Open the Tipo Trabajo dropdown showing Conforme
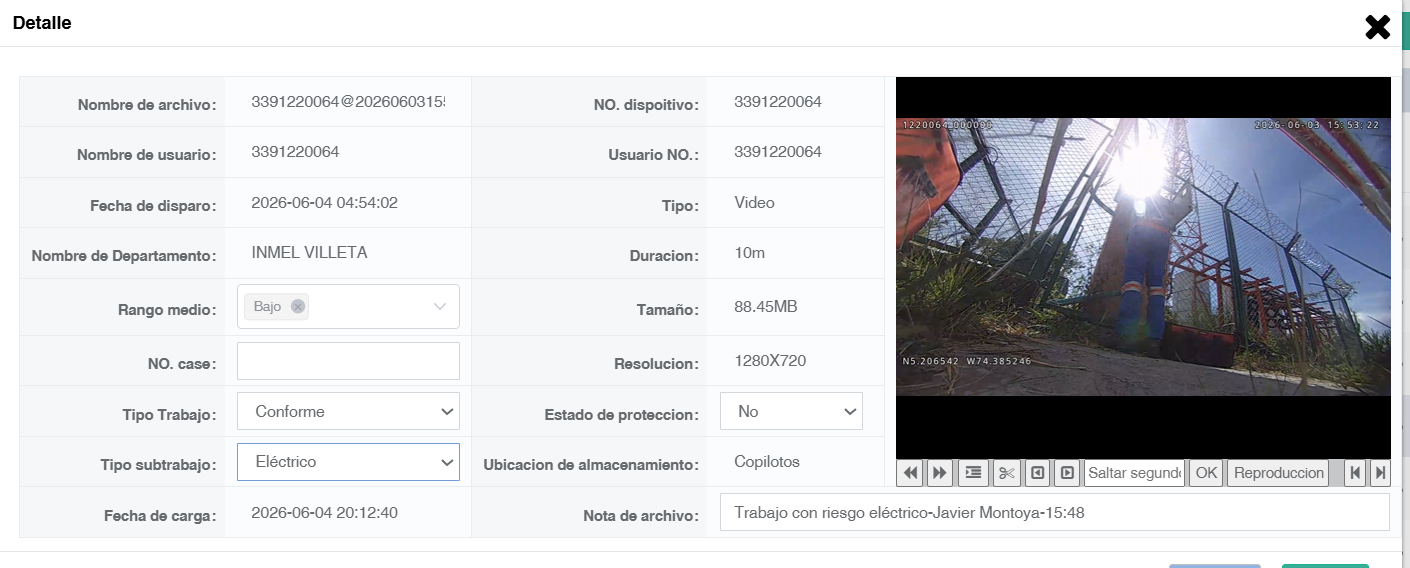The width and height of the screenshot is (1410, 568). (348, 411)
